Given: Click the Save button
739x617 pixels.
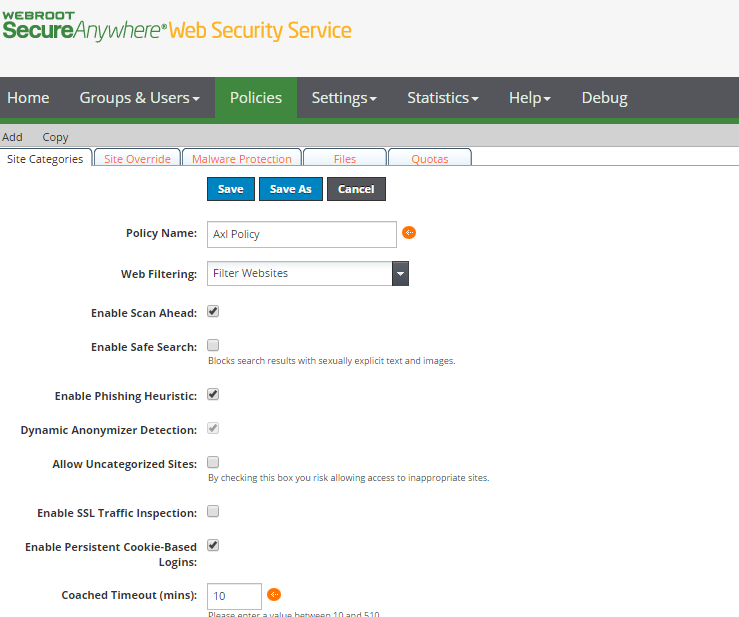Looking at the screenshot, I should point(231,189).
